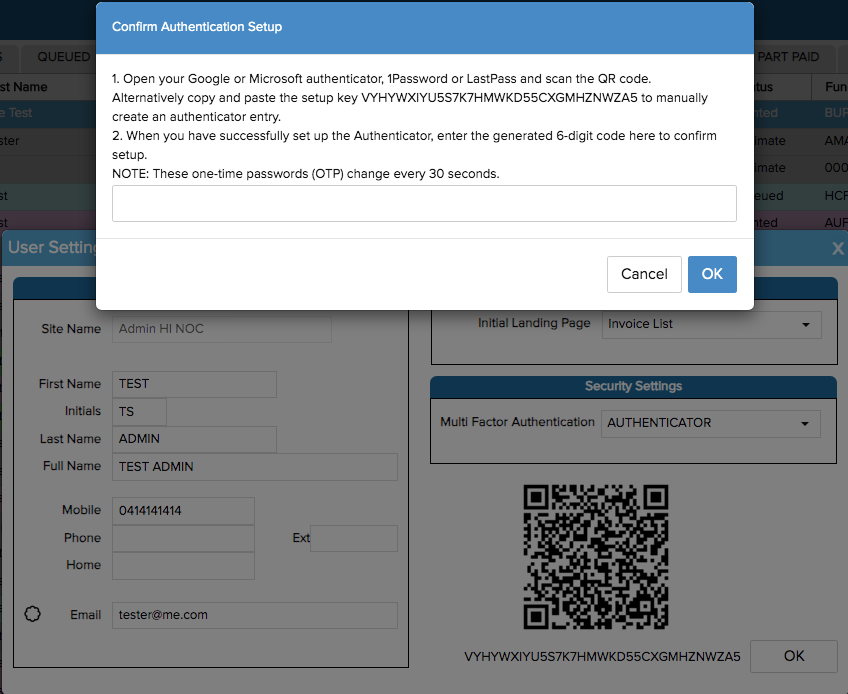Click the circular icon beside Email
The height and width of the screenshot is (694, 848).
click(x=32, y=614)
